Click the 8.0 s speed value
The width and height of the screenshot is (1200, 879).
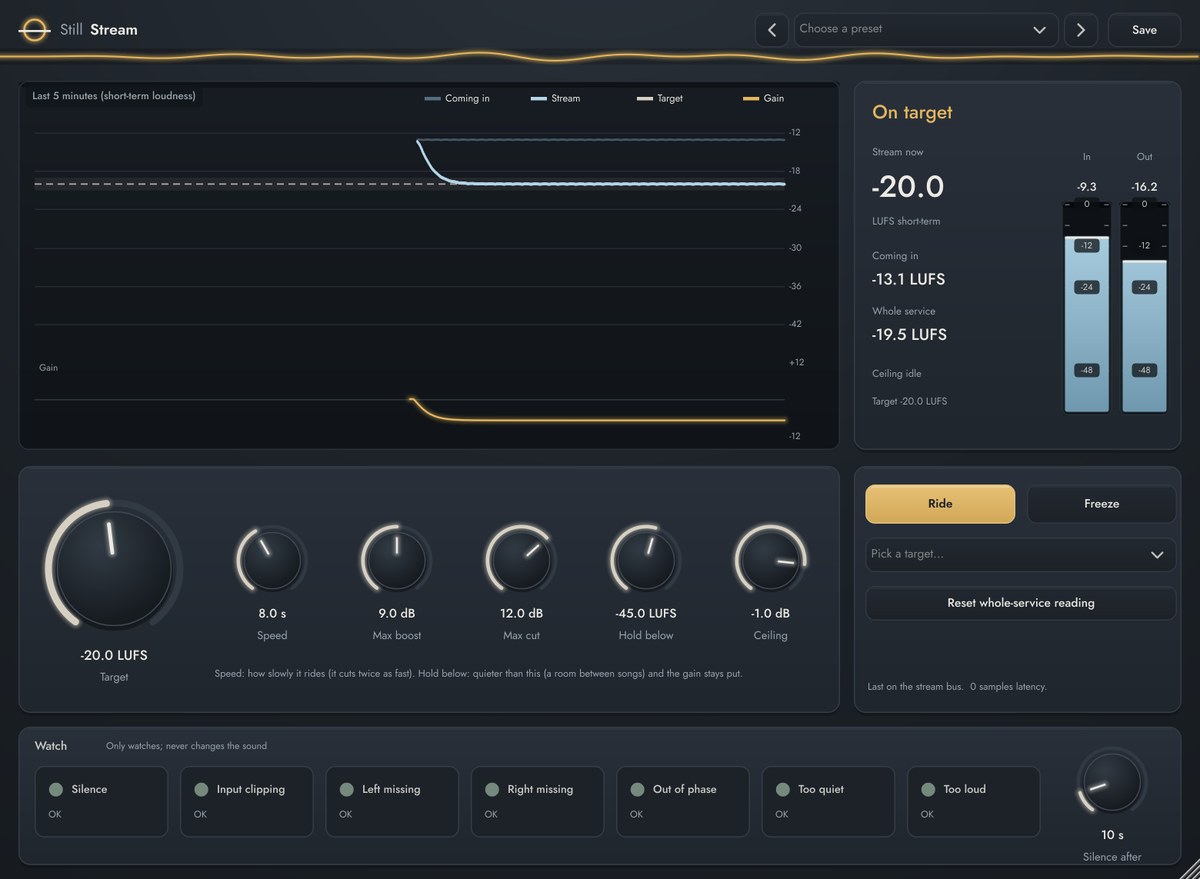(272, 613)
